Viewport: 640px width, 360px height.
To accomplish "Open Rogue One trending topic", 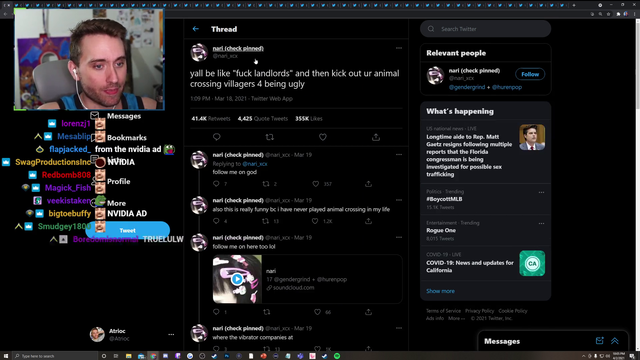I will [441, 231].
